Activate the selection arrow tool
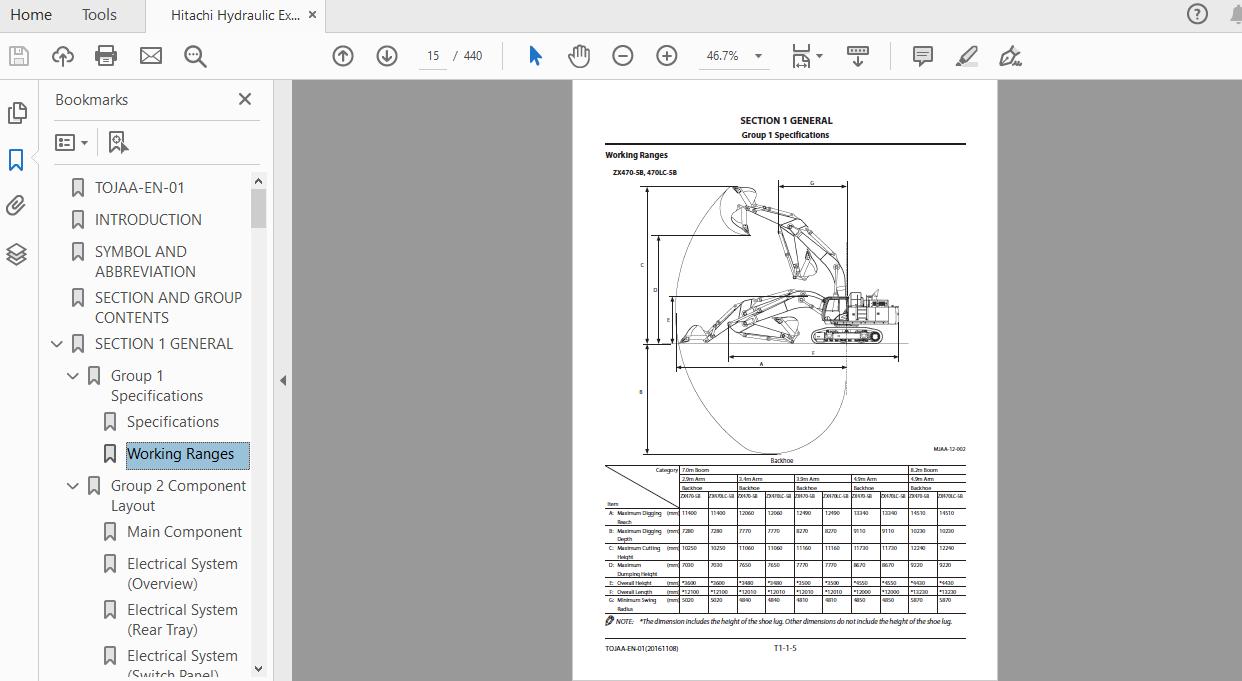Screen dimensions: 1242x681 (535, 56)
